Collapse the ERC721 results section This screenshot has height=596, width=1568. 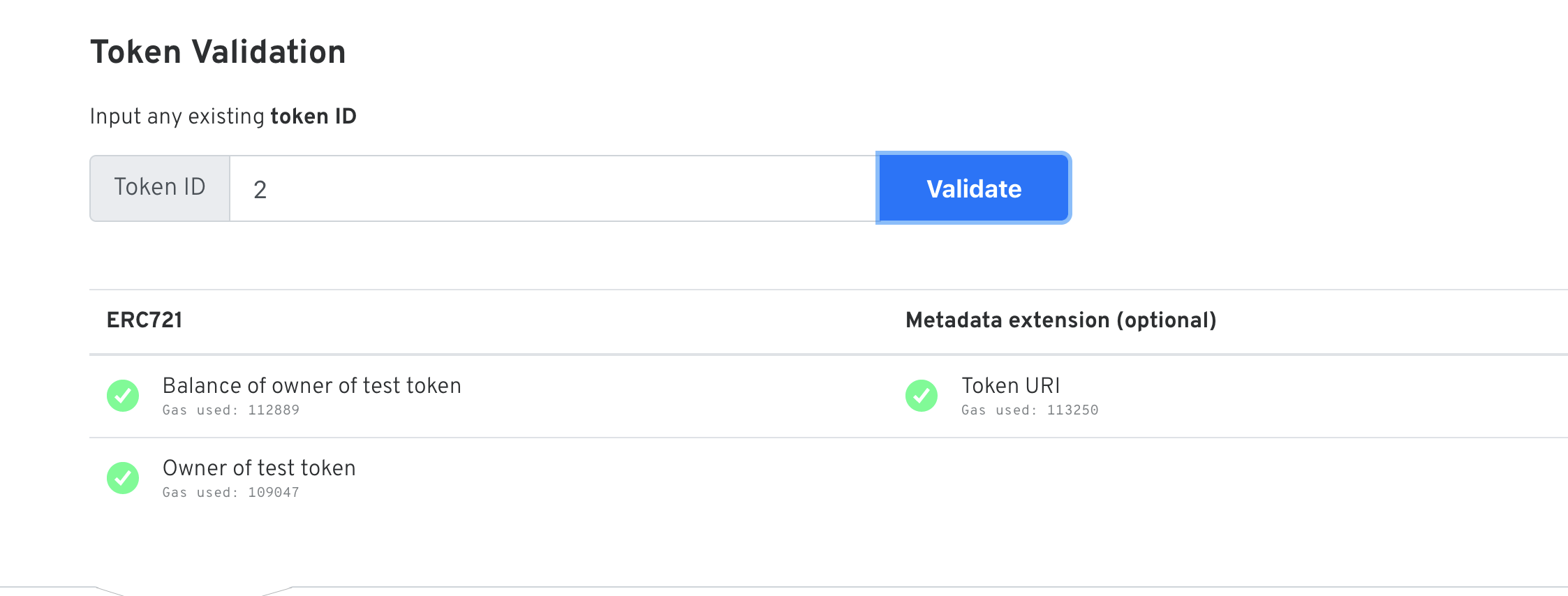pos(144,320)
